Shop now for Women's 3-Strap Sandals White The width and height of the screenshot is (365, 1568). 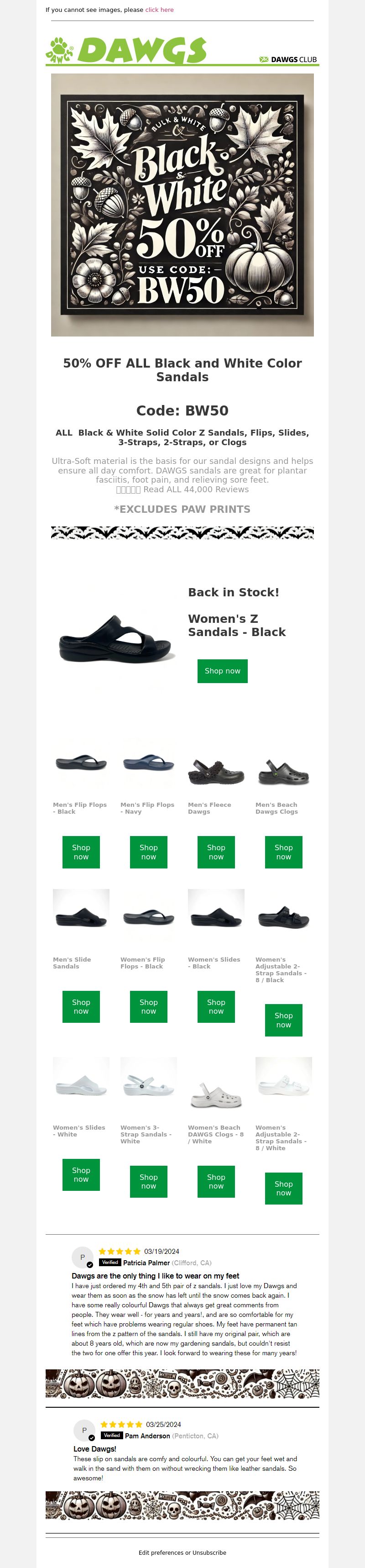click(x=148, y=1181)
